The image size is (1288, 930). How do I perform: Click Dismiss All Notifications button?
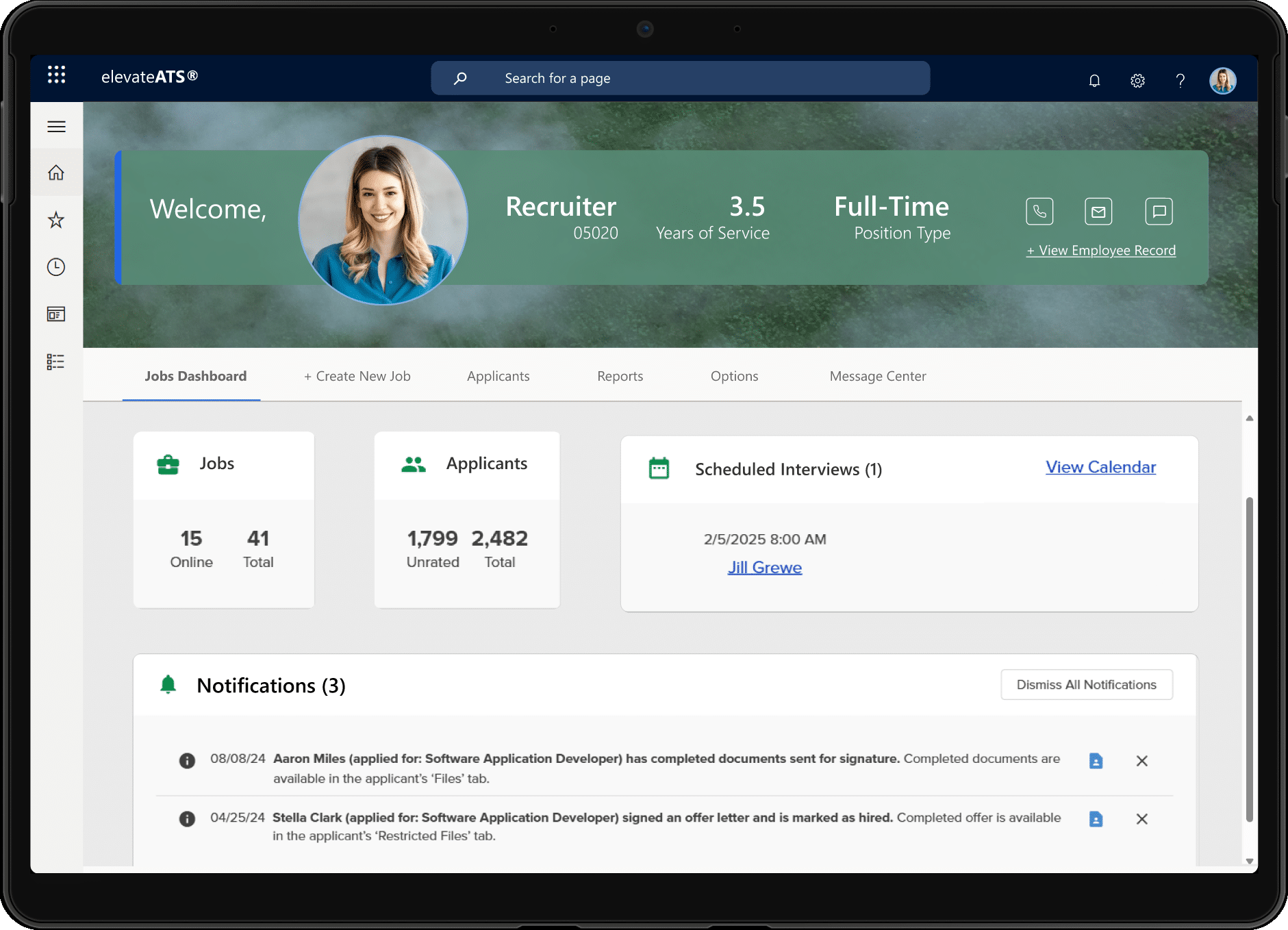pyautogui.click(x=1086, y=685)
